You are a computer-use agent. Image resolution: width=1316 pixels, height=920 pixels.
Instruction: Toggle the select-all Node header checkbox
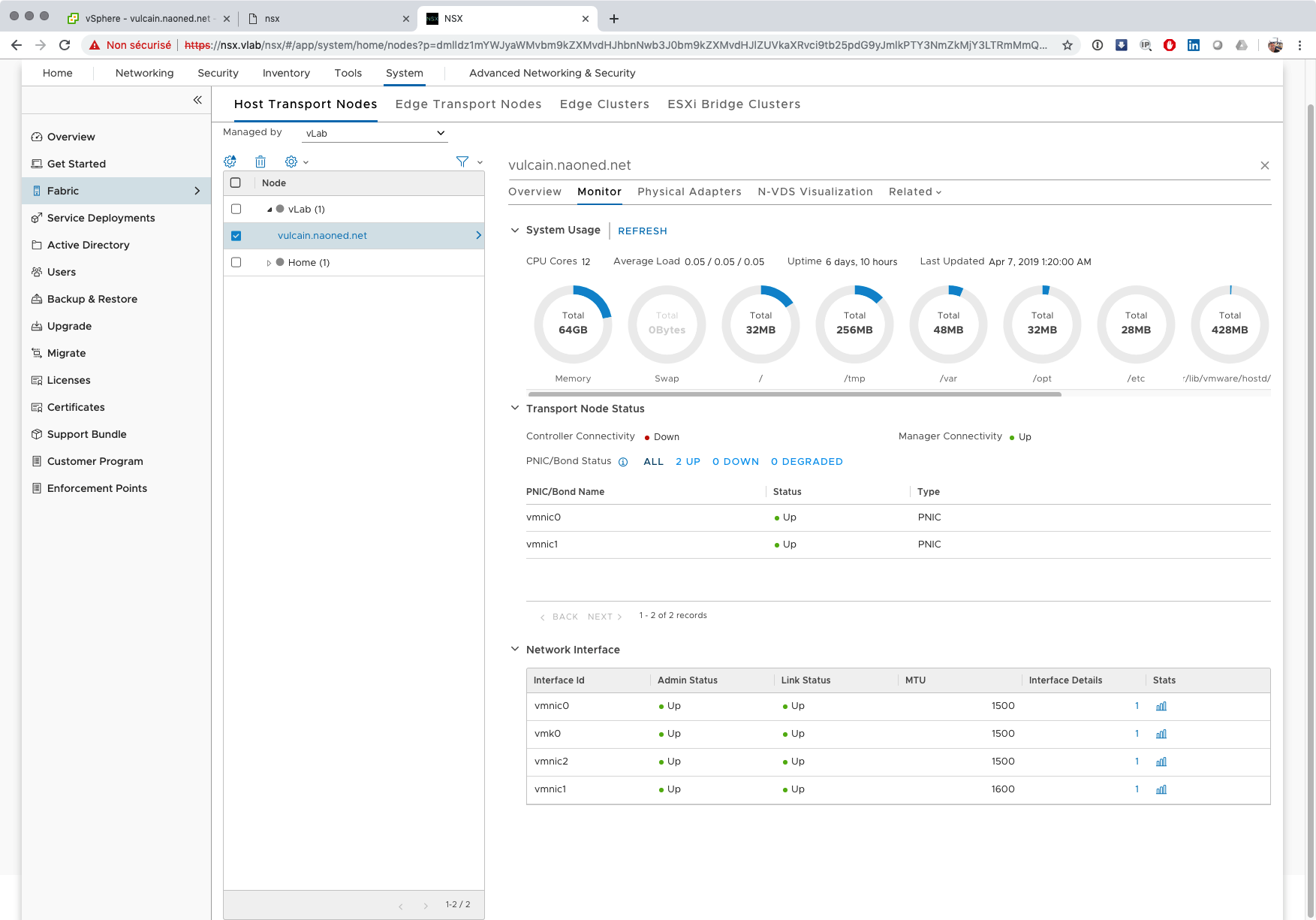click(x=236, y=182)
